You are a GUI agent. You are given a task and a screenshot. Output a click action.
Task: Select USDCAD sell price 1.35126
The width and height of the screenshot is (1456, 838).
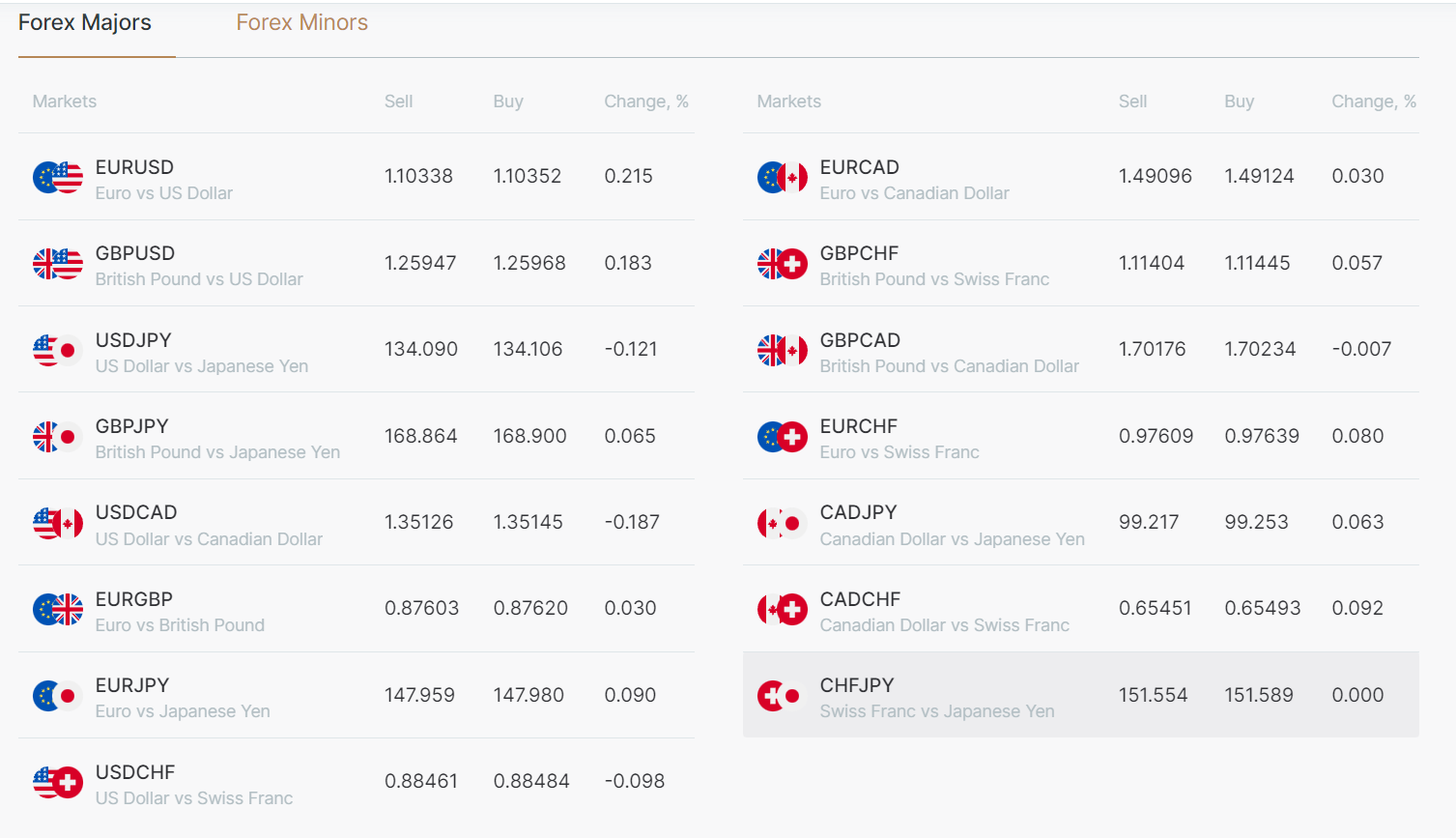(x=419, y=522)
